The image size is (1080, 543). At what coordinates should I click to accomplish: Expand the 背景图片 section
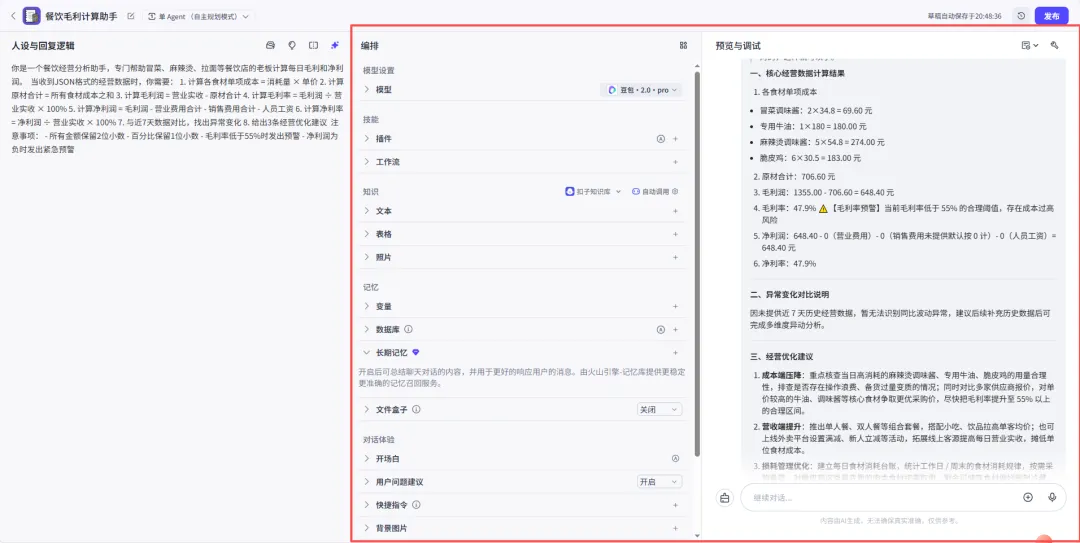367,528
